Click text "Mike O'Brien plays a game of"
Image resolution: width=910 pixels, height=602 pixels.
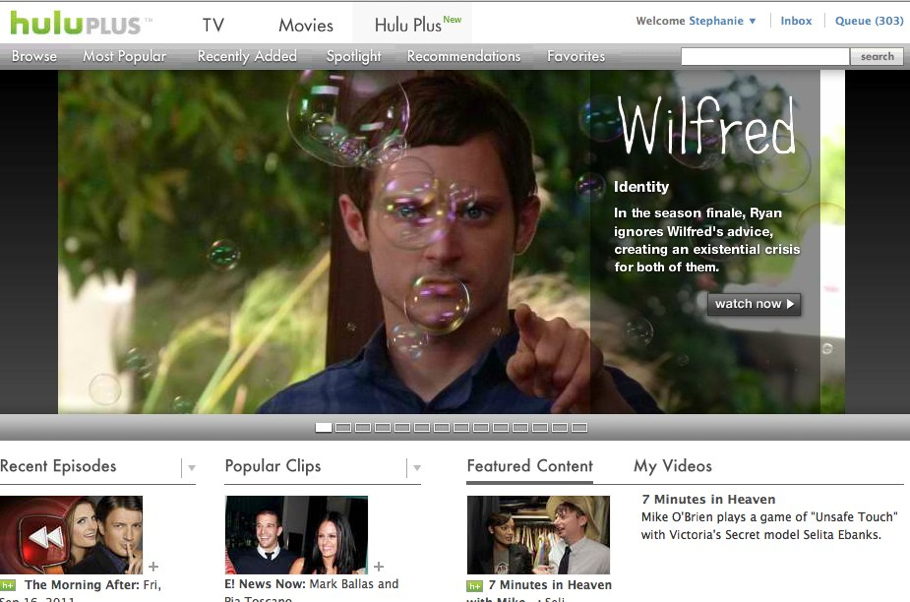724,517
